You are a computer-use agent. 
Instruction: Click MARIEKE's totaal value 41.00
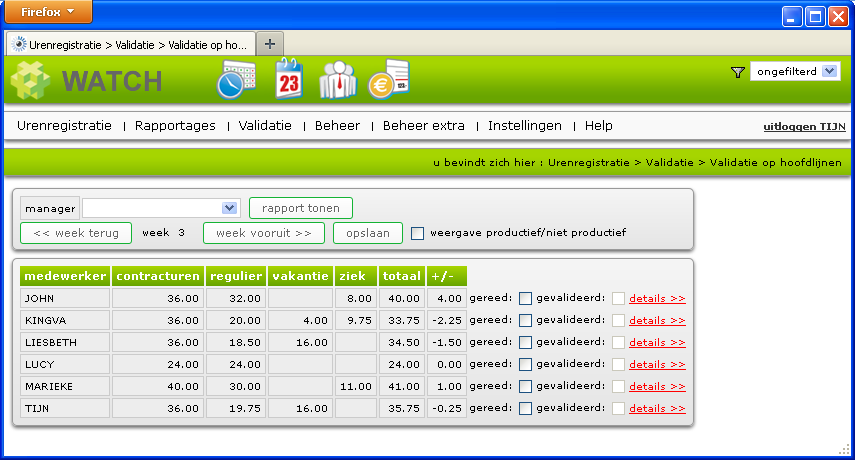(402, 386)
